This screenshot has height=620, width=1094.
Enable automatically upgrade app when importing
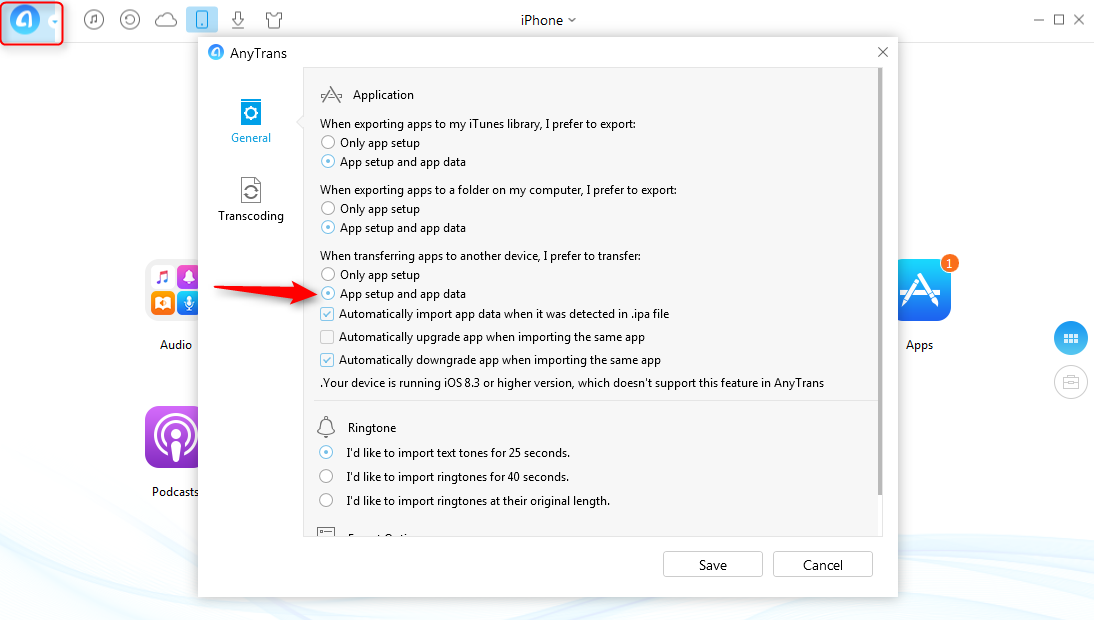(327, 337)
